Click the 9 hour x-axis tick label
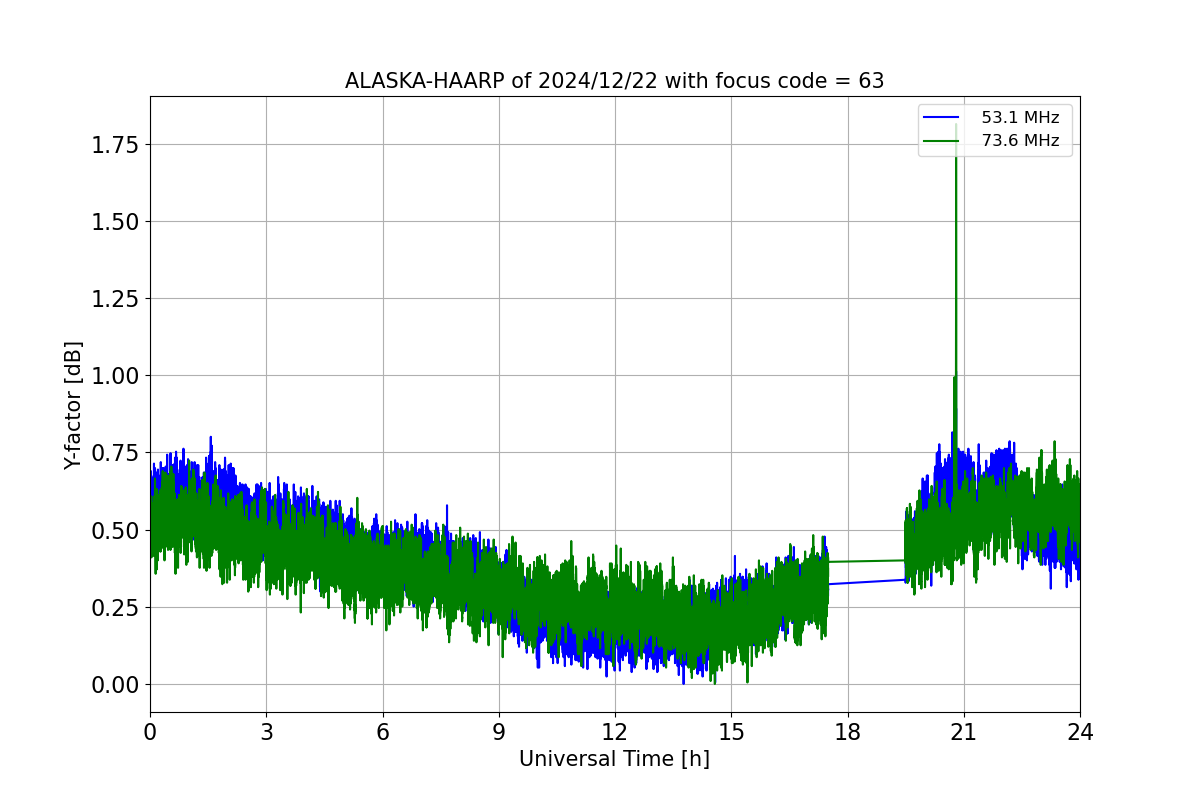The height and width of the screenshot is (800, 1200). coord(499,732)
